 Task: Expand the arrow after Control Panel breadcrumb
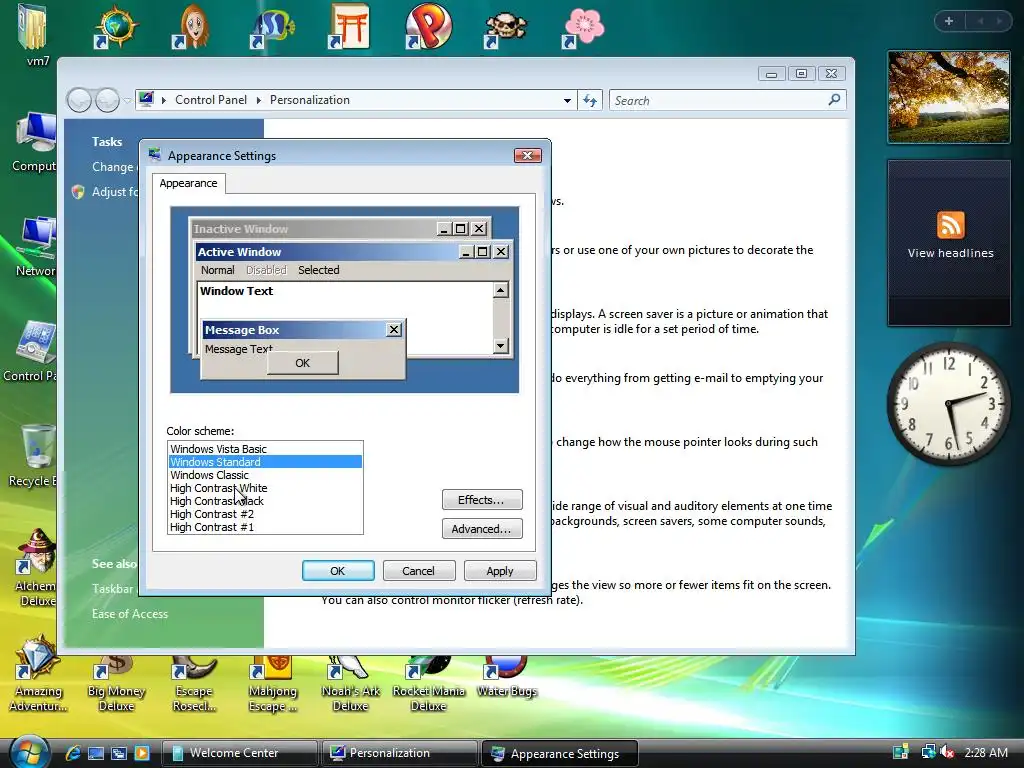[259, 100]
